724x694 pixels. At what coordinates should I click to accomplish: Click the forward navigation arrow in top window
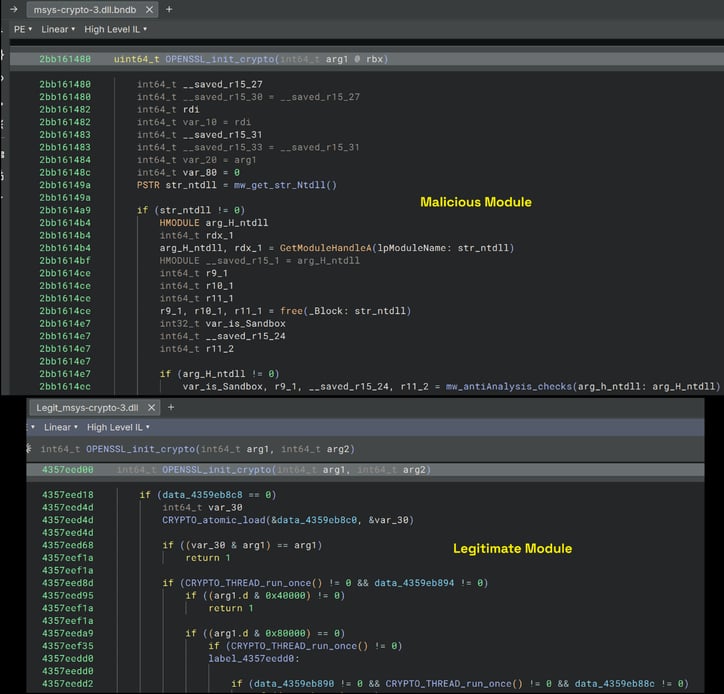pyautogui.click(x=14, y=9)
